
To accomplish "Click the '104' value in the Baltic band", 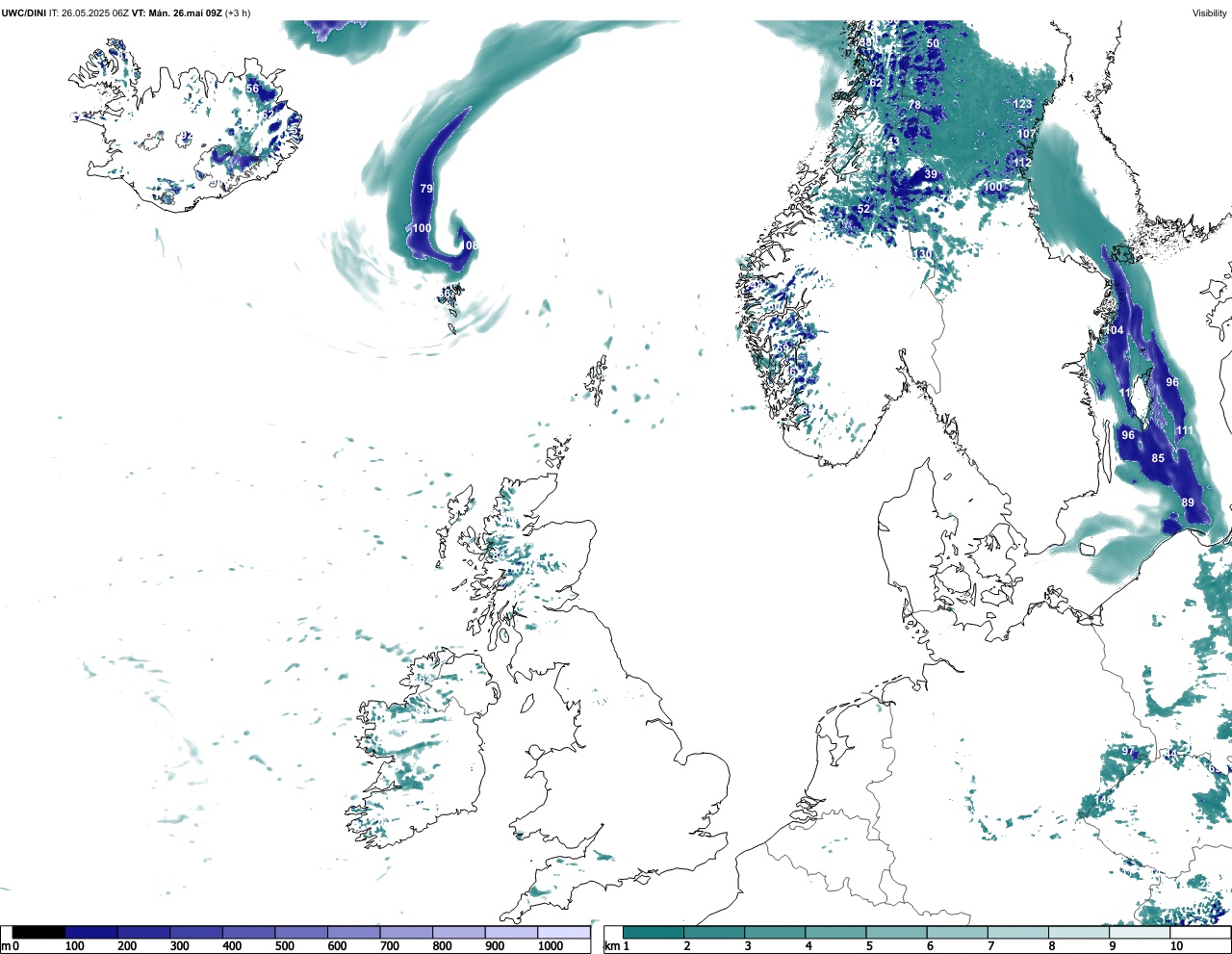I will click(x=1115, y=330).
